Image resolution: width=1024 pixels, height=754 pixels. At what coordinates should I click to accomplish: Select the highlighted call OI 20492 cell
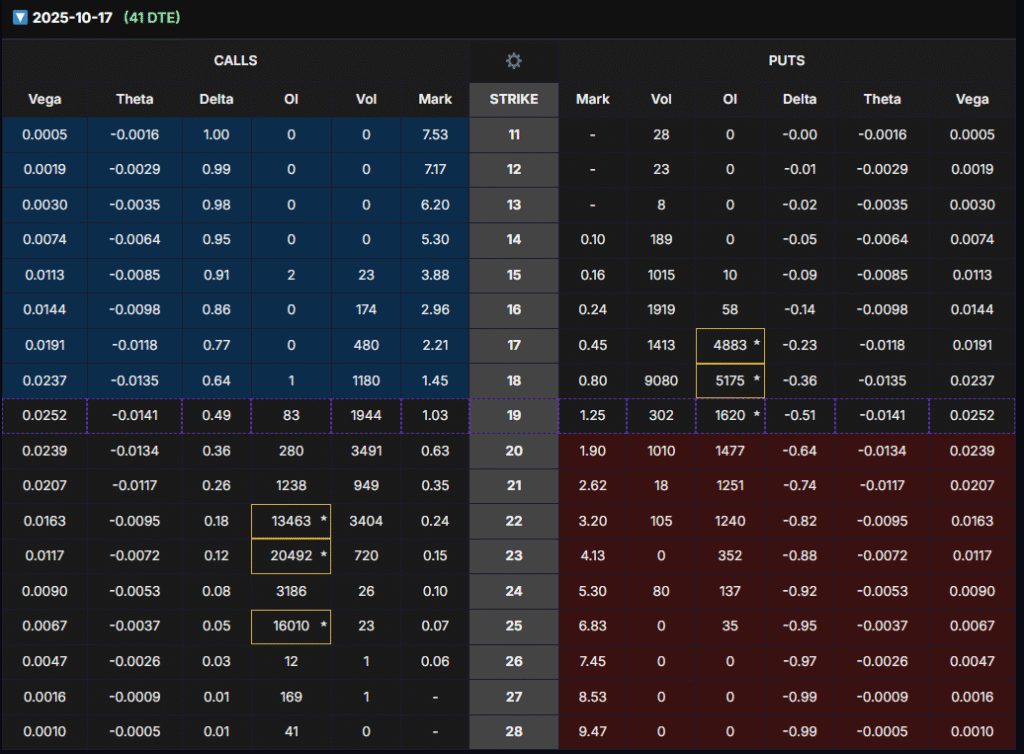pos(291,557)
